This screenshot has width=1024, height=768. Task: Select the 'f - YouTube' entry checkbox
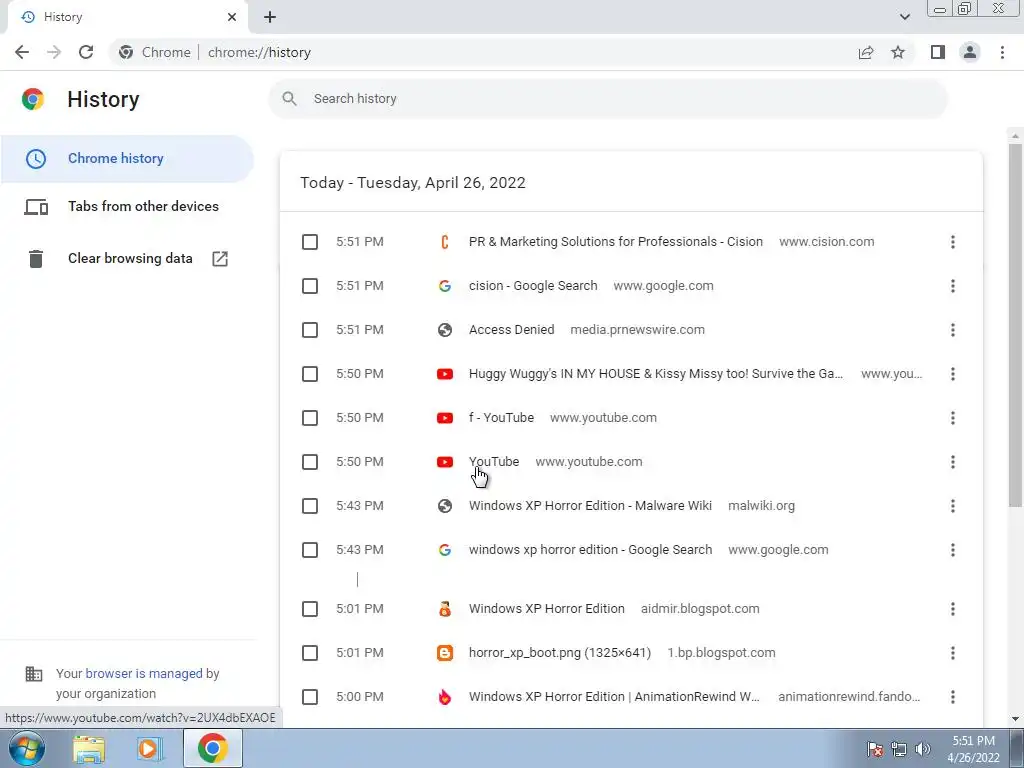(310, 418)
